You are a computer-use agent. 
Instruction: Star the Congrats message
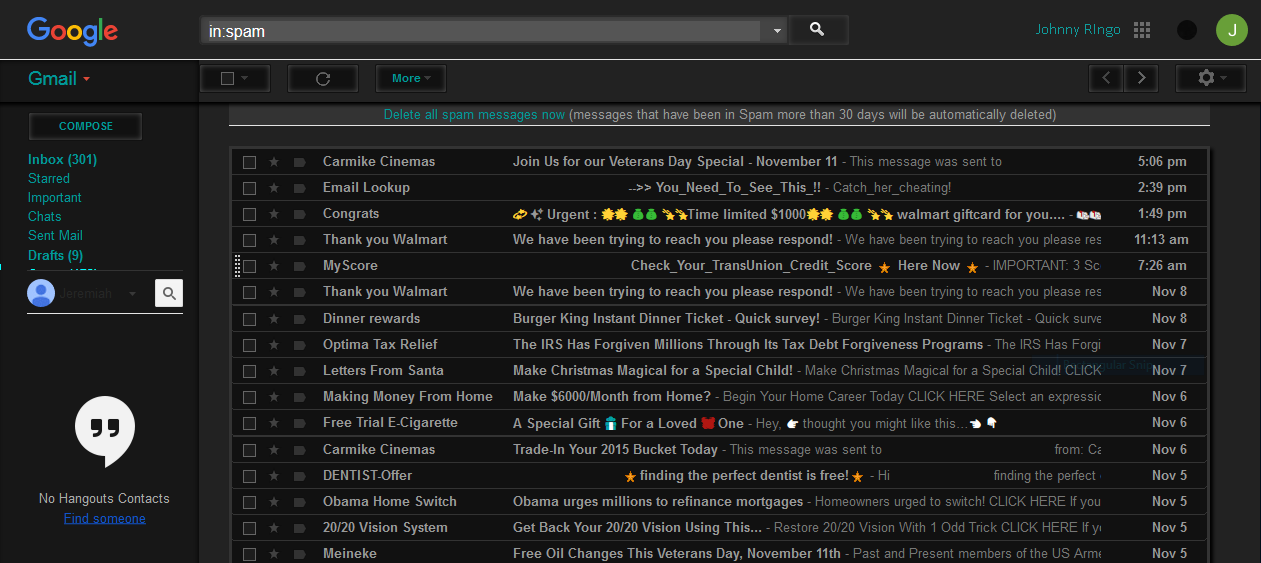274,213
